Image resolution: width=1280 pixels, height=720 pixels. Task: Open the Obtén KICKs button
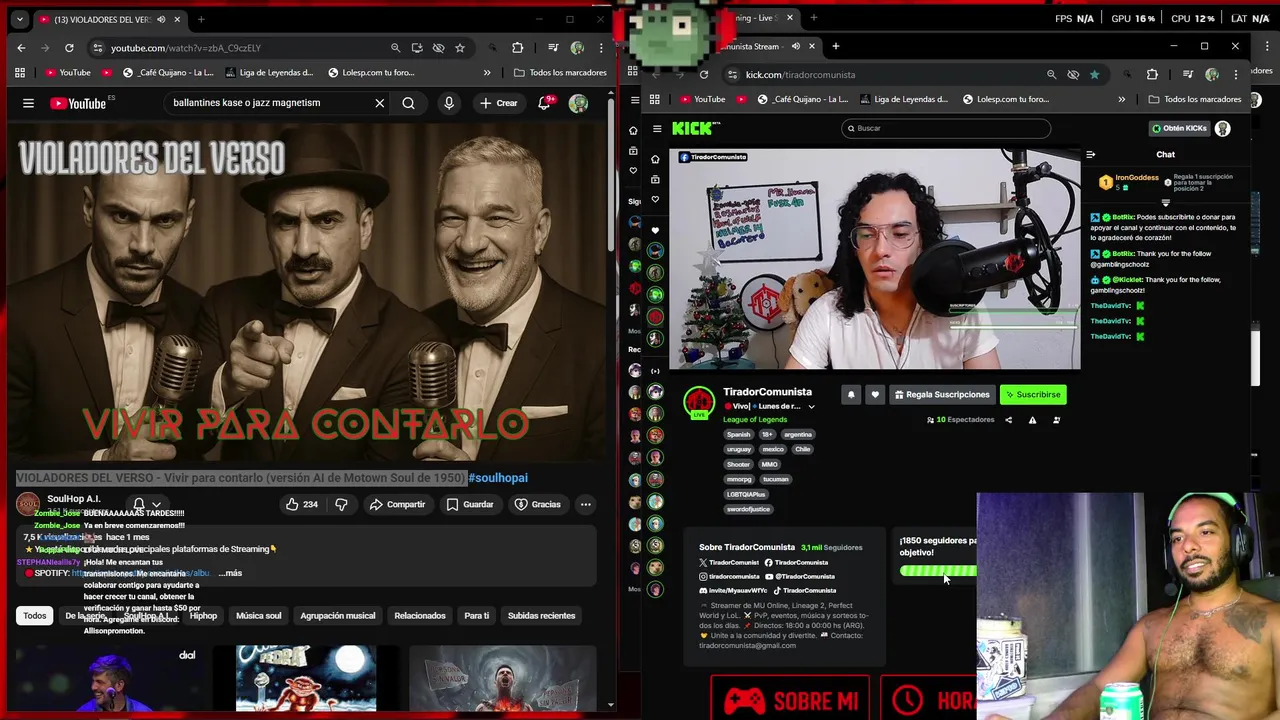click(x=1179, y=128)
